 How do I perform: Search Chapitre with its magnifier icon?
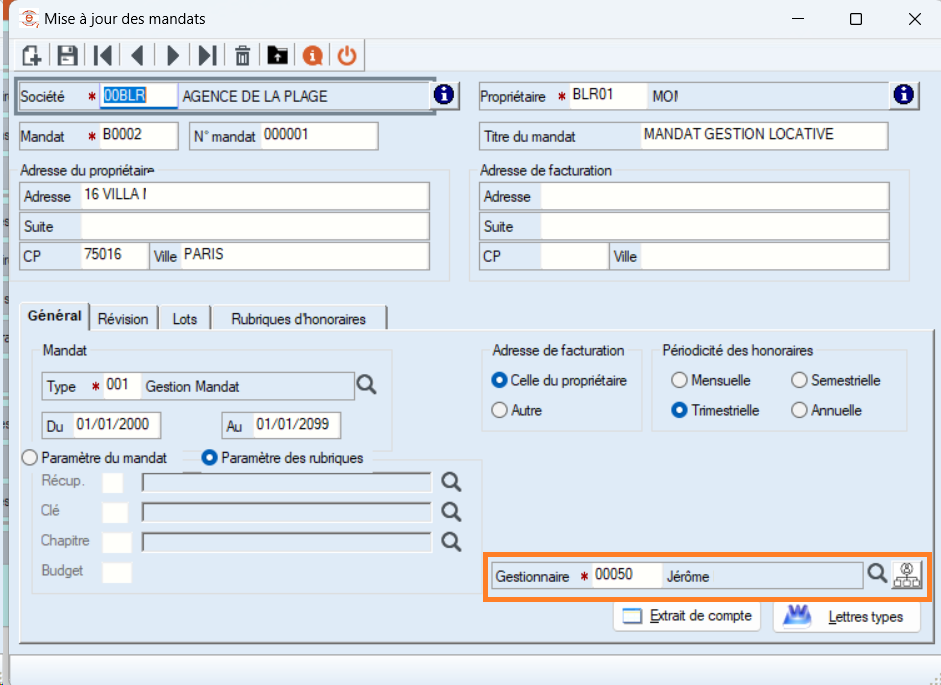pyautogui.click(x=451, y=542)
